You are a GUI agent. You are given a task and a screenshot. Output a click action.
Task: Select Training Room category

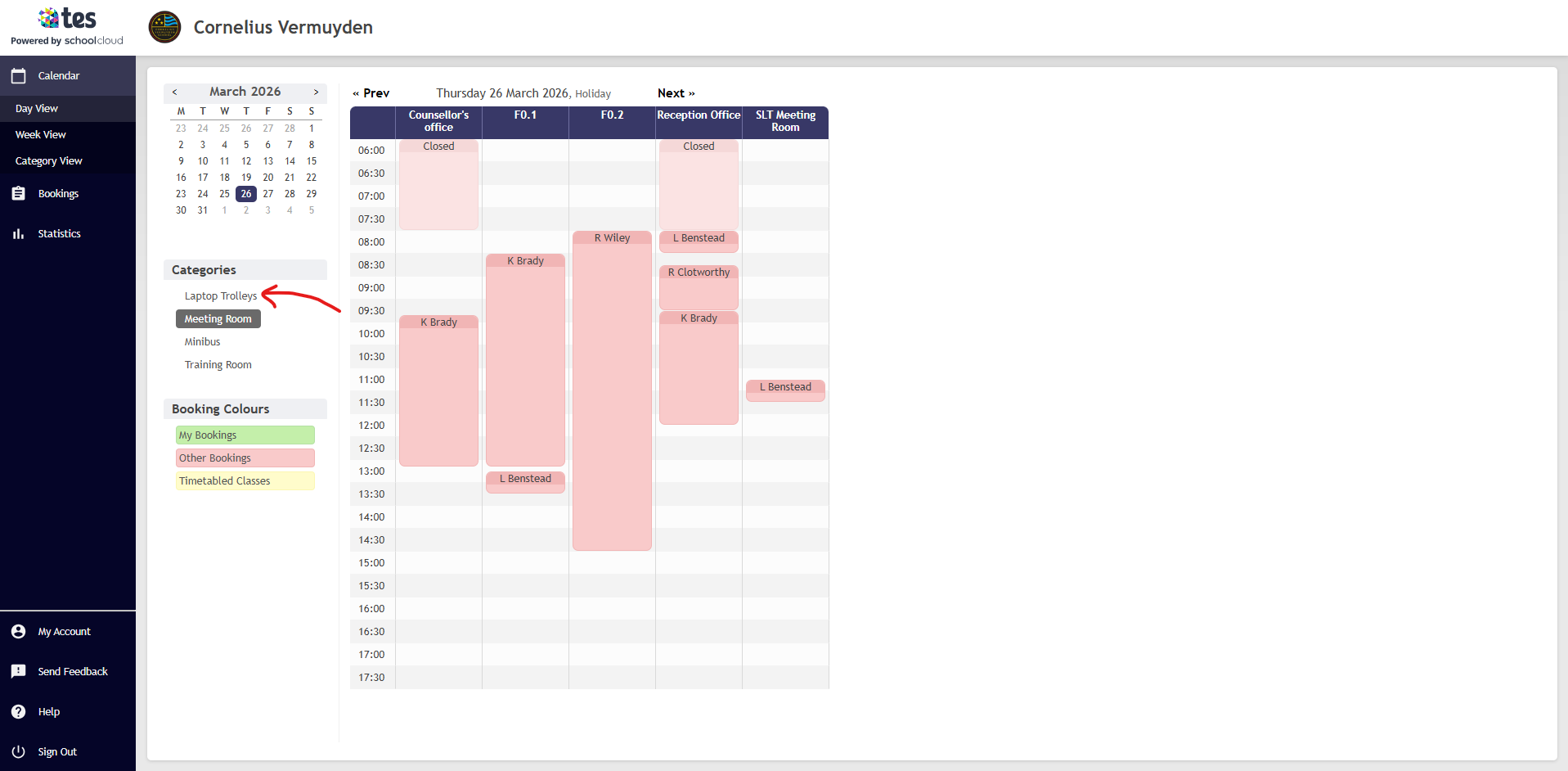[x=218, y=365]
